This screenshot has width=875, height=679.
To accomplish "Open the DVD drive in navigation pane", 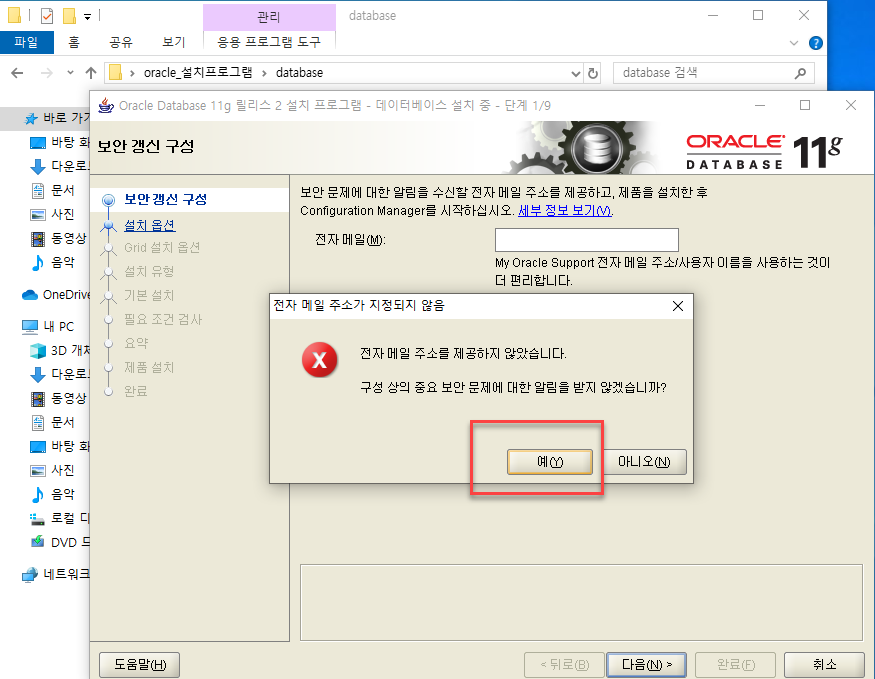I will (x=58, y=542).
